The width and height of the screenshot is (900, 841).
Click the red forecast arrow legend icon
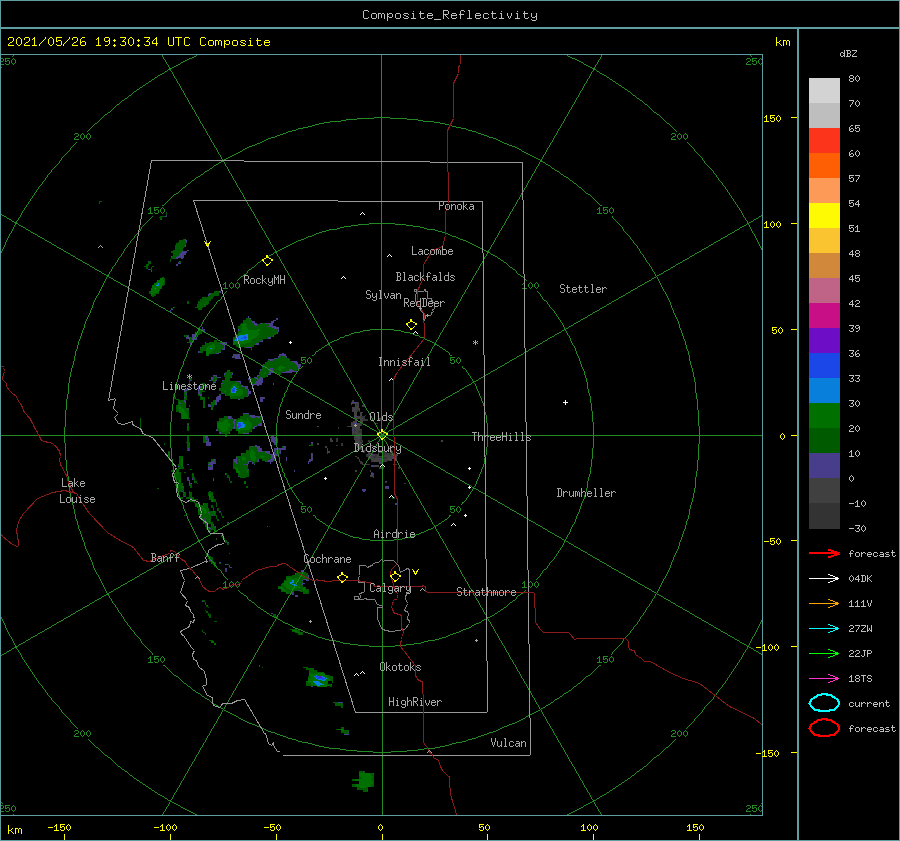pos(824,553)
